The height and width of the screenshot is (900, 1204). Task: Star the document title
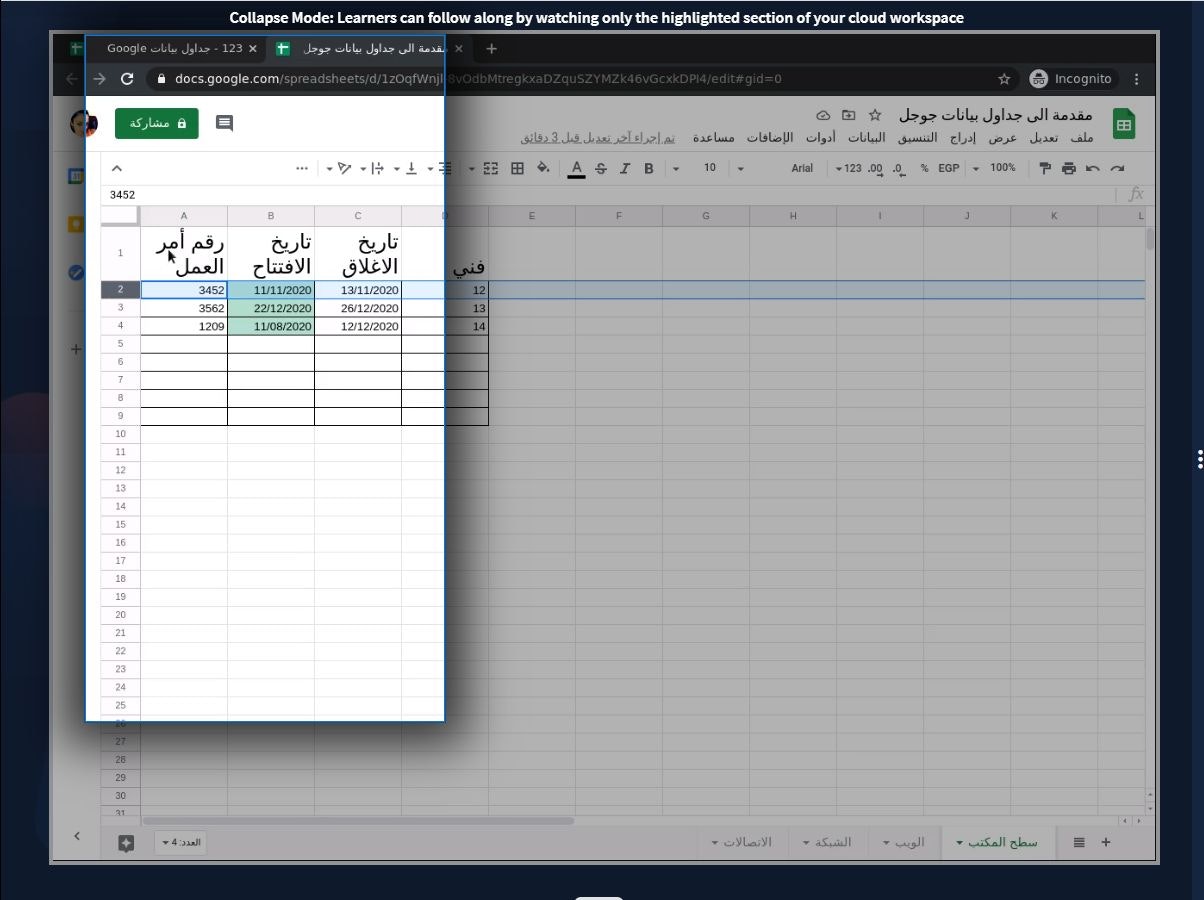point(875,115)
